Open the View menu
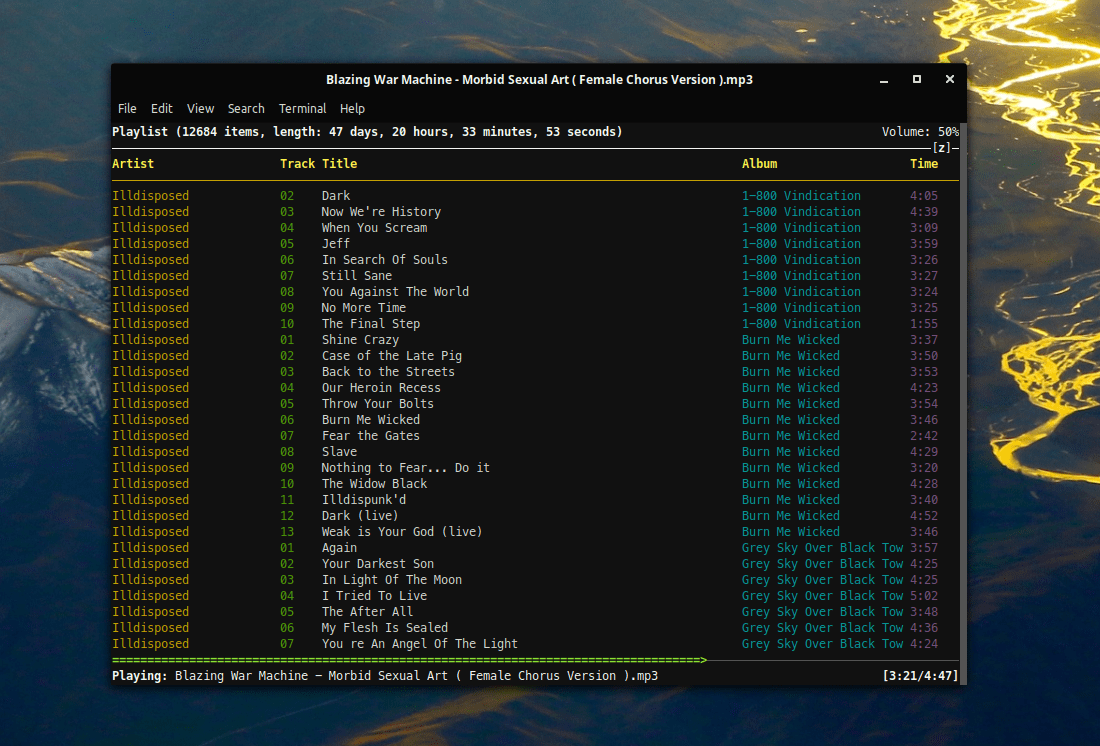This screenshot has width=1100, height=746. click(200, 108)
